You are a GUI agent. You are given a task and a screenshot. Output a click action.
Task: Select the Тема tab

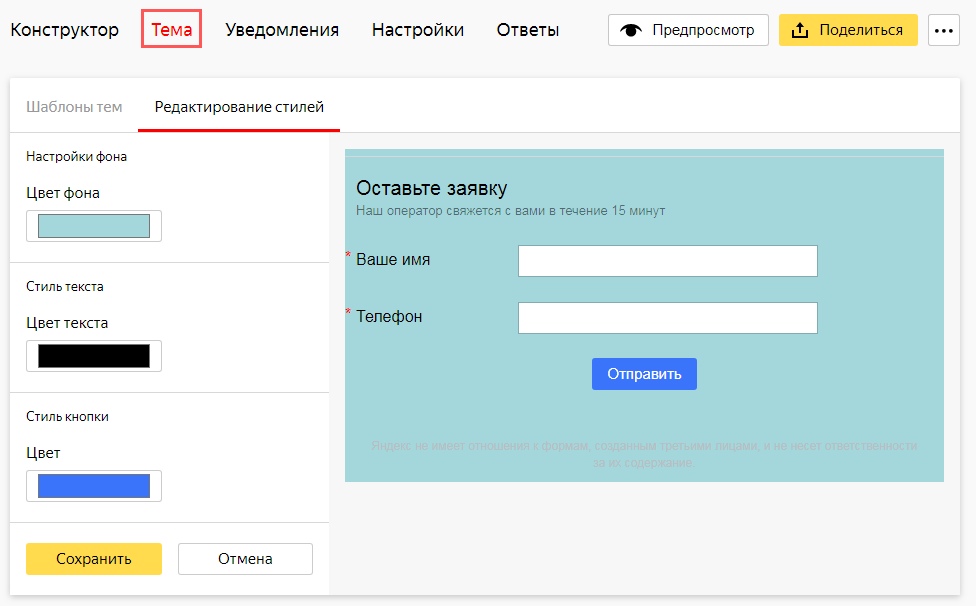click(171, 30)
